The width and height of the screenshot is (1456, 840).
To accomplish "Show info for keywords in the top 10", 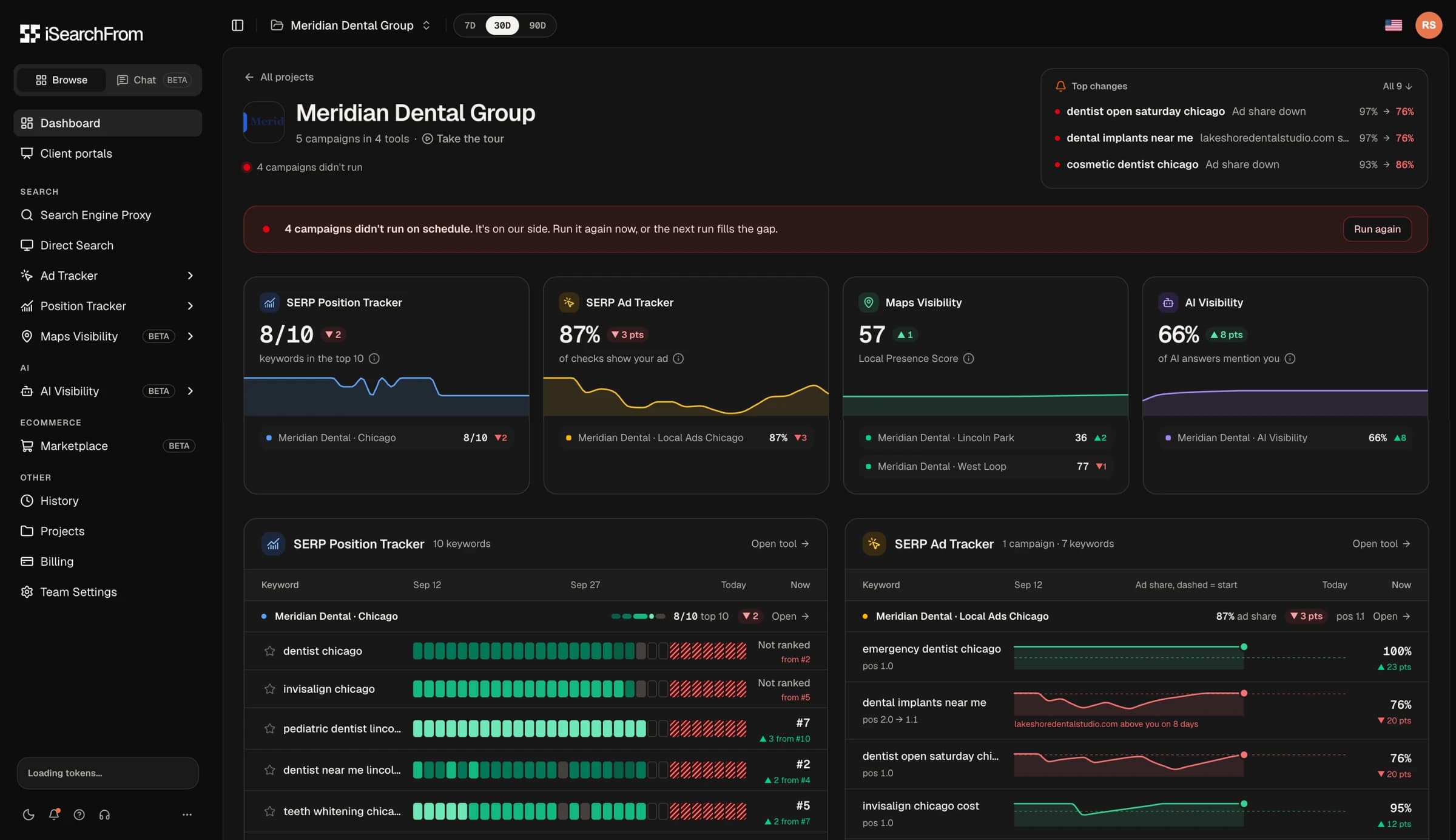I will [374, 359].
